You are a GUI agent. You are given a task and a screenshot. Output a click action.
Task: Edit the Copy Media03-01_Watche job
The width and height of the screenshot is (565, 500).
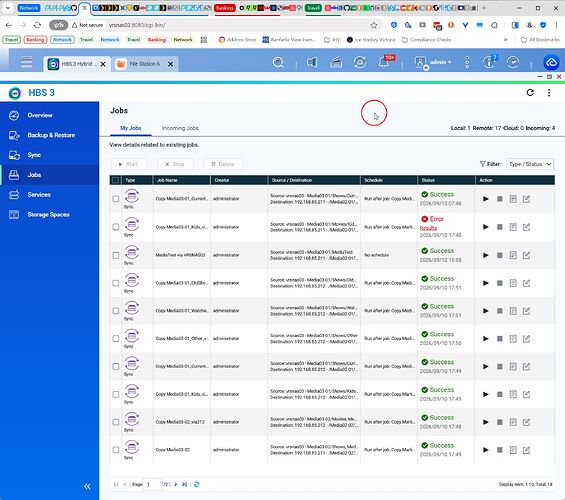(526, 311)
